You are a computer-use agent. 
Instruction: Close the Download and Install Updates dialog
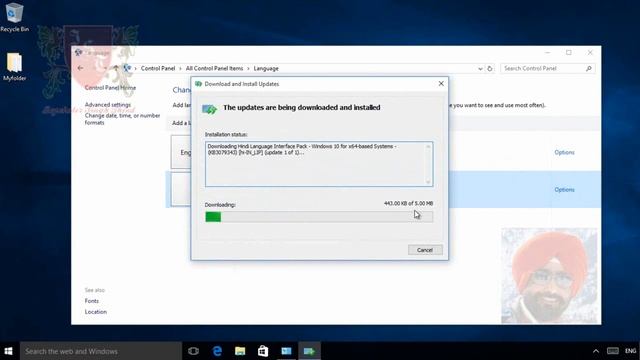pos(441,83)
